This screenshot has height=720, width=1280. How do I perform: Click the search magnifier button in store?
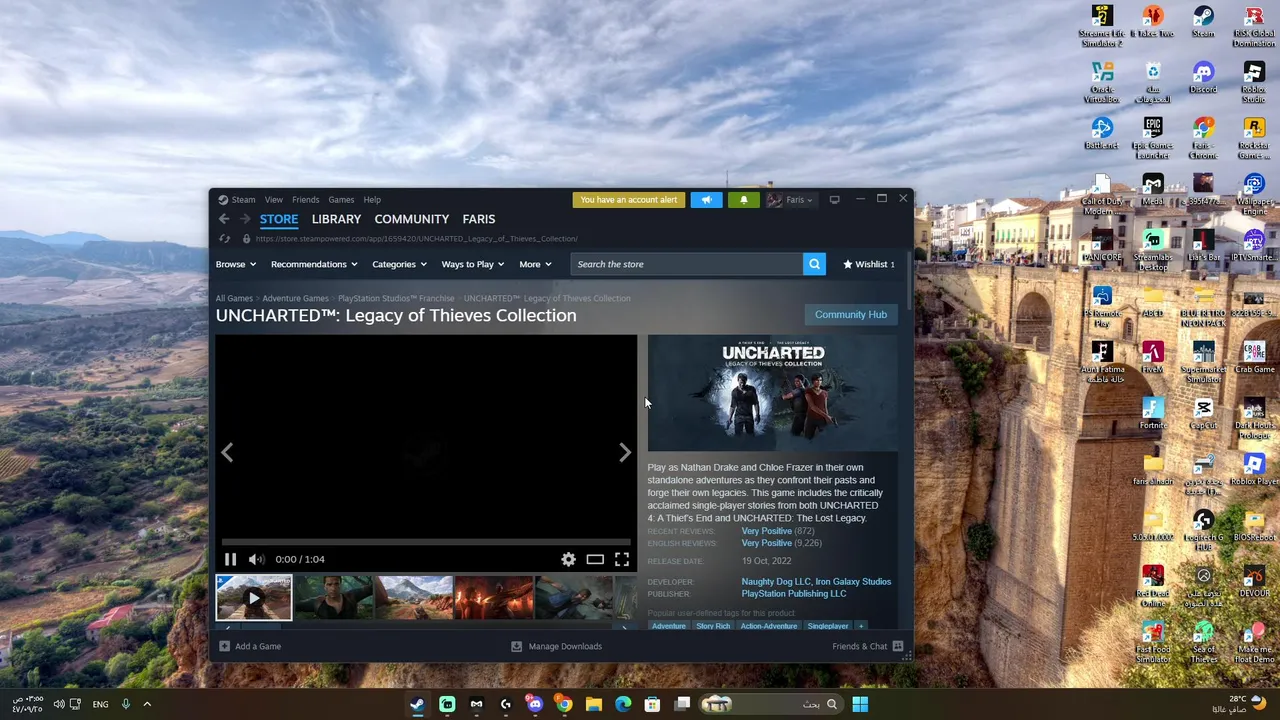[814, 264]
